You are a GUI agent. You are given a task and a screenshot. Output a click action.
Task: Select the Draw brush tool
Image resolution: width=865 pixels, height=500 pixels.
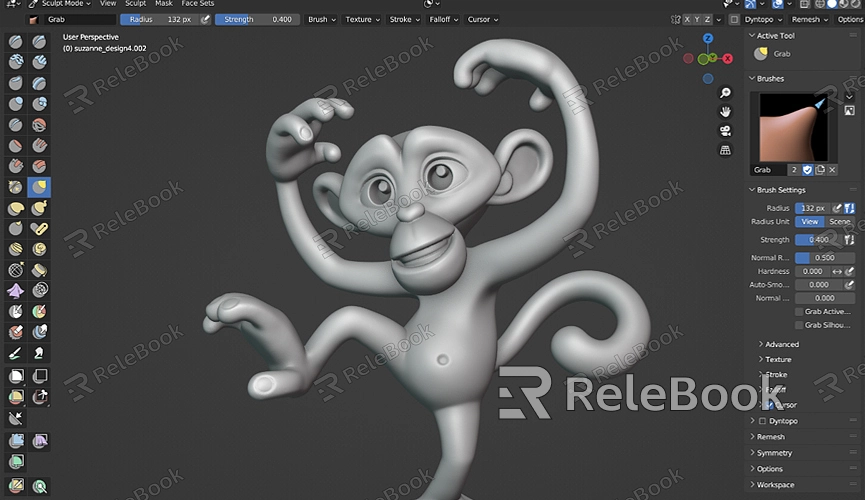coord(15,41)
